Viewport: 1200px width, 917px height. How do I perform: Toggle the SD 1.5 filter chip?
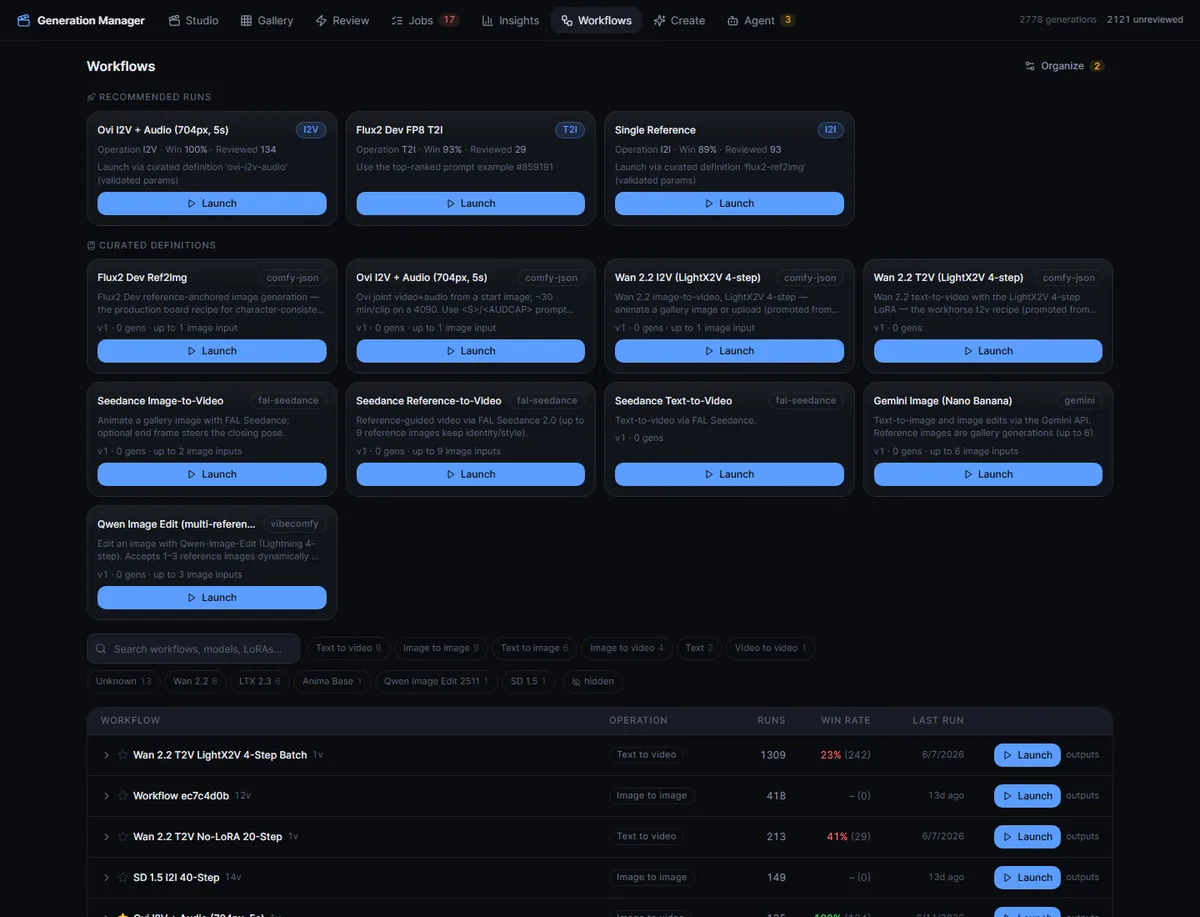[529, 681]
